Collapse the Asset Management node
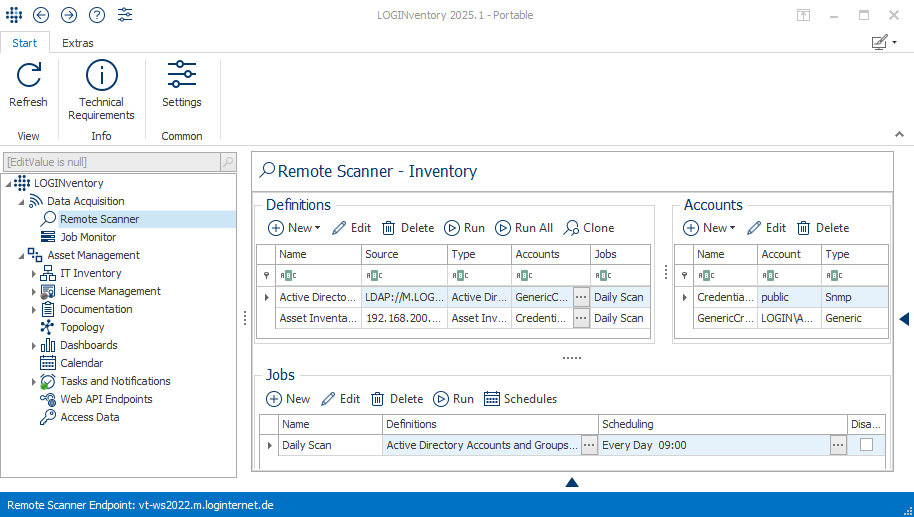Image resolution: width=914 pixels, height=517 pixels. coord(21,255)
